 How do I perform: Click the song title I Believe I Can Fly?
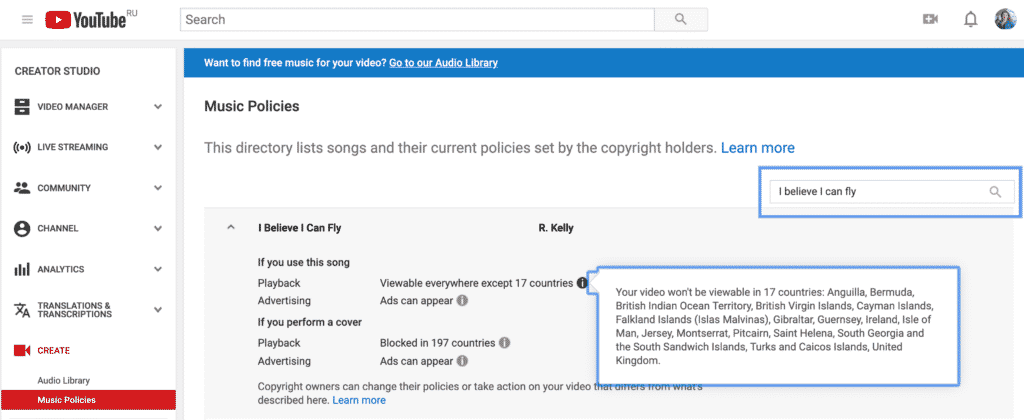coord(299,228)
